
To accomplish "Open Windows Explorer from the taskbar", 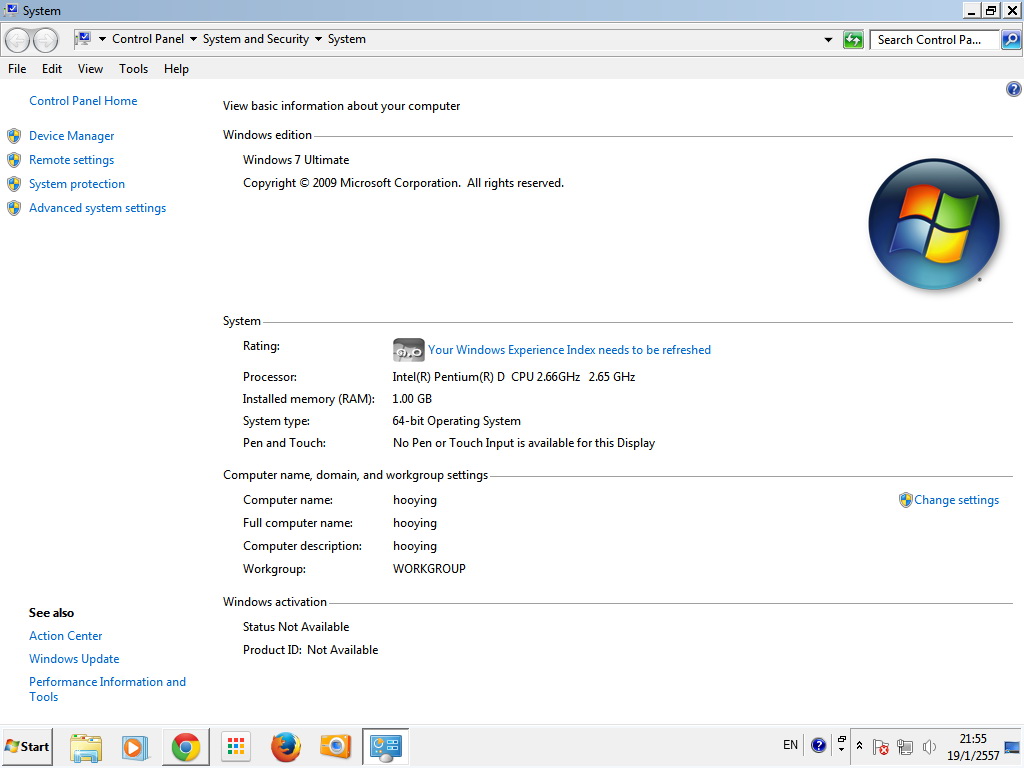I will 86,748.
